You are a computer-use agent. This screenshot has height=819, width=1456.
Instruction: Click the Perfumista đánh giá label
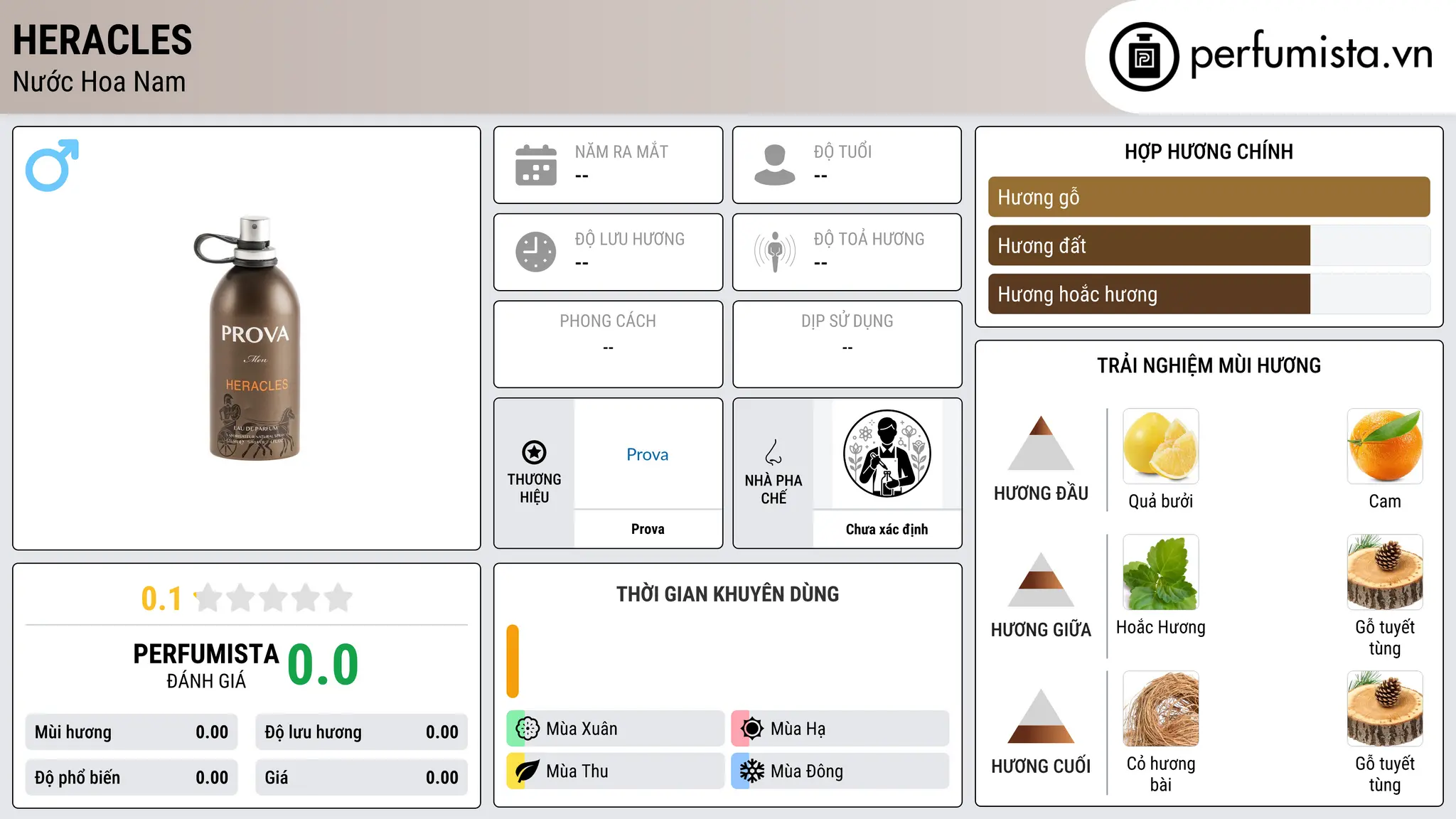coord(206,665)
